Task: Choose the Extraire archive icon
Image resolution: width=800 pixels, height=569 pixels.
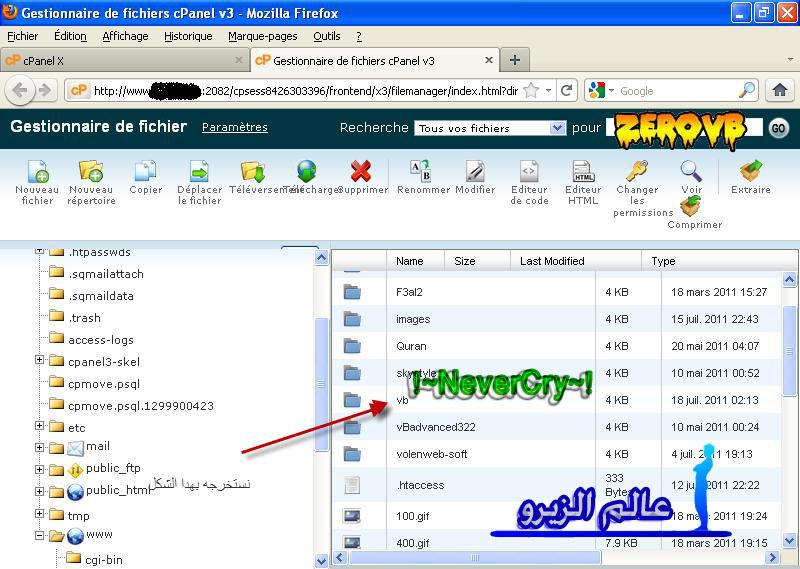Action: 751,171
